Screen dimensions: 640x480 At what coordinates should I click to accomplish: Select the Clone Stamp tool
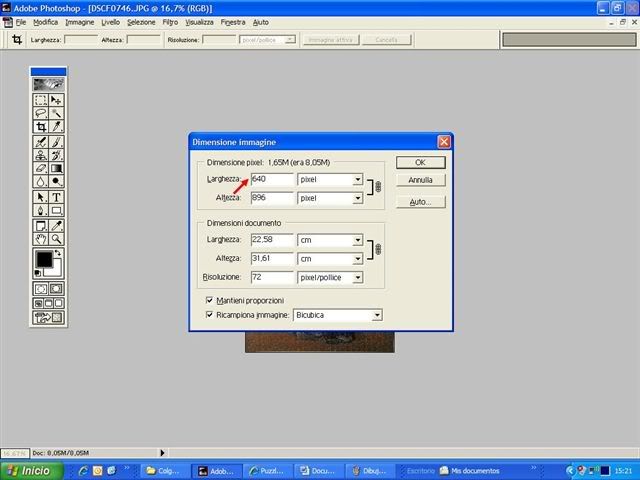point(40,155)
